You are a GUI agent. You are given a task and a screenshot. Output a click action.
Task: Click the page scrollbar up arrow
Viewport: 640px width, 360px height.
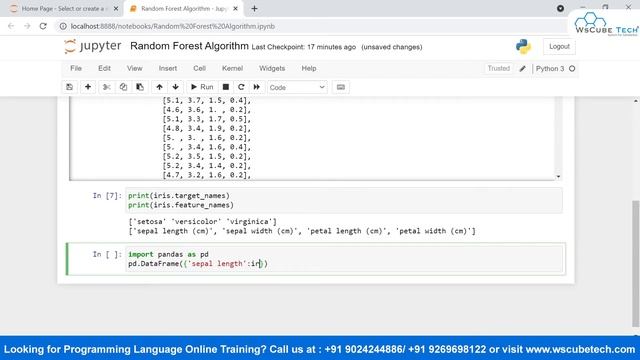coord(636,100)
